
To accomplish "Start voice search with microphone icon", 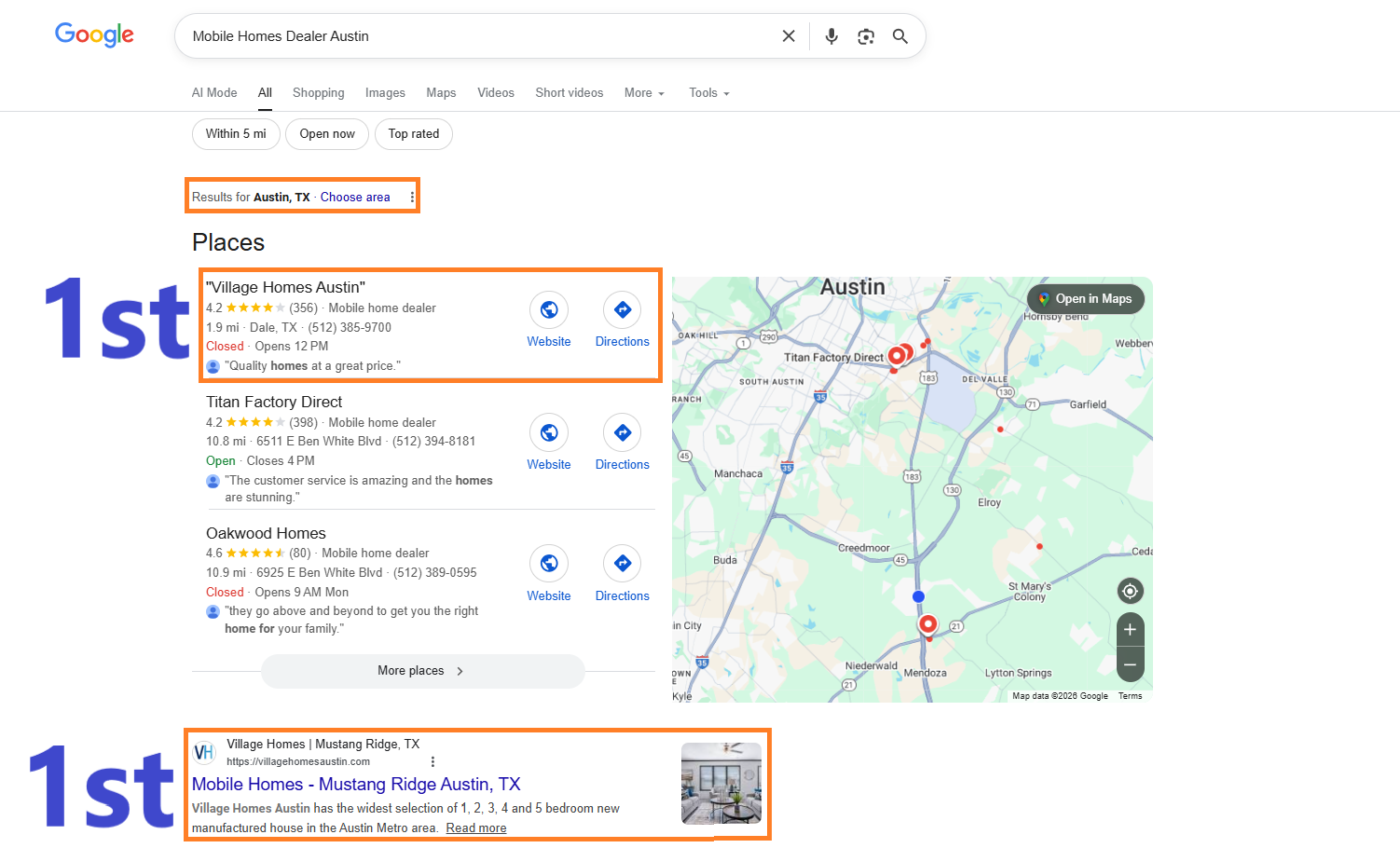I will (x=831, y=36).
